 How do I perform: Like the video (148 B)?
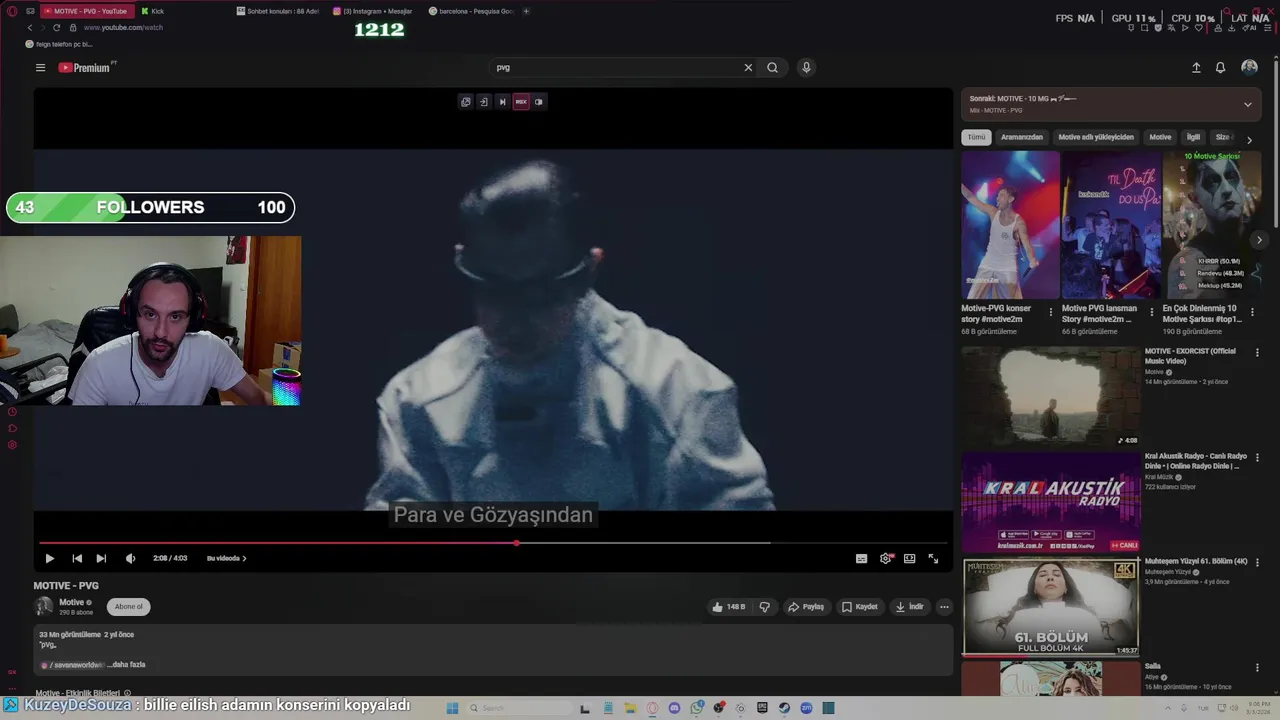728,607
